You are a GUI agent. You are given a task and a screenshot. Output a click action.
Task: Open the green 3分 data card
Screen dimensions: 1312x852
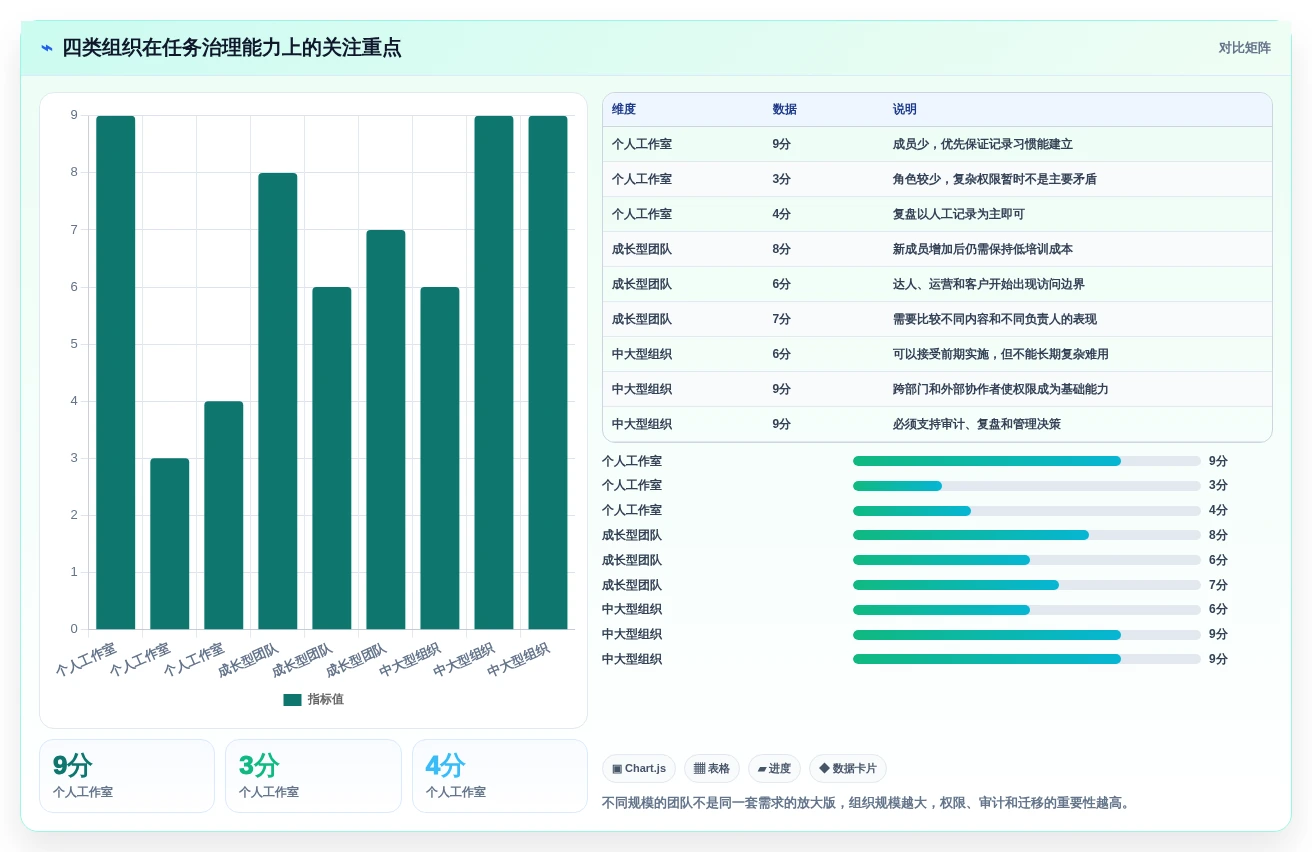[x=313, y=776]
